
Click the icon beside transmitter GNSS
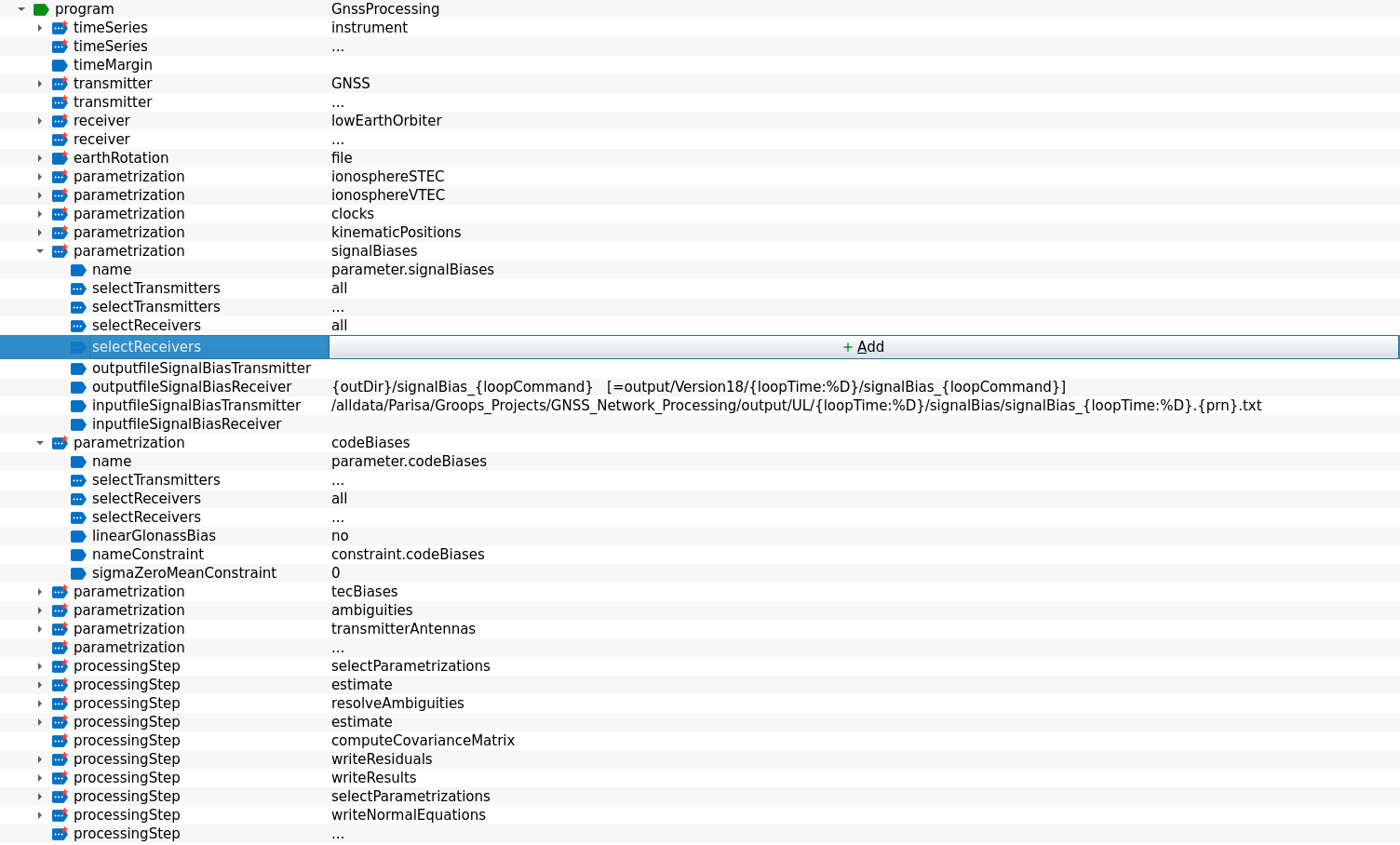pyautogui.click(x=60, y=83)
